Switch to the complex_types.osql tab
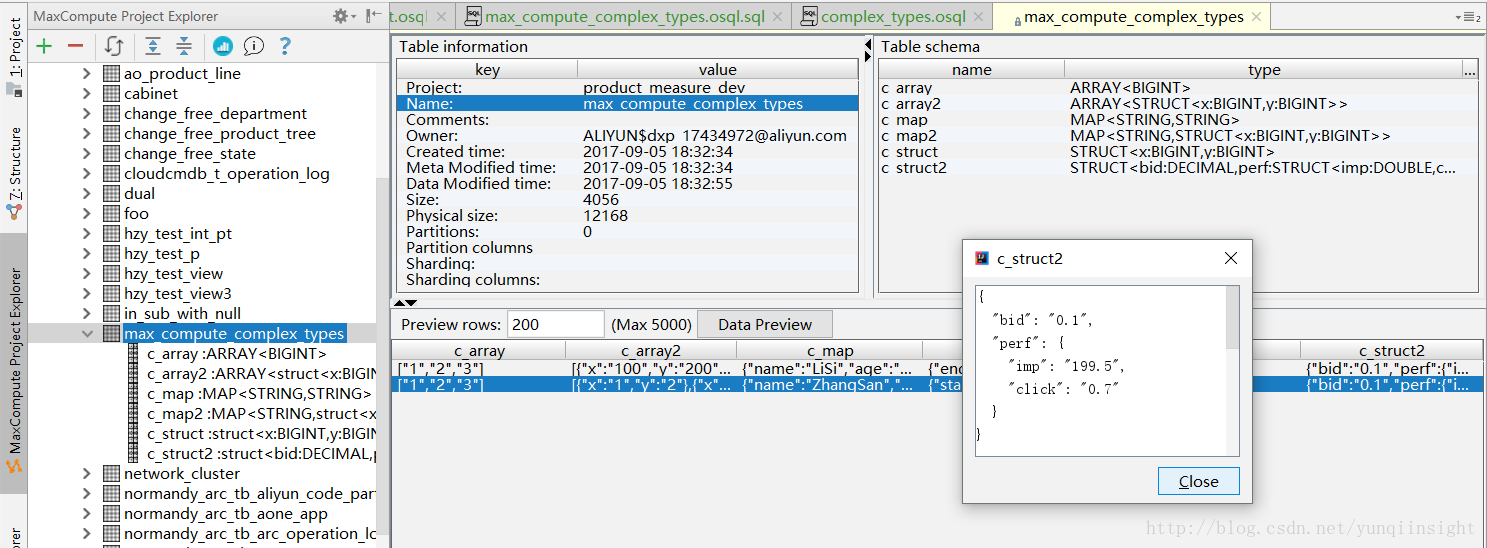This screenshot has height=548, width=1487. pyautogui.click(x=893, y=16)
